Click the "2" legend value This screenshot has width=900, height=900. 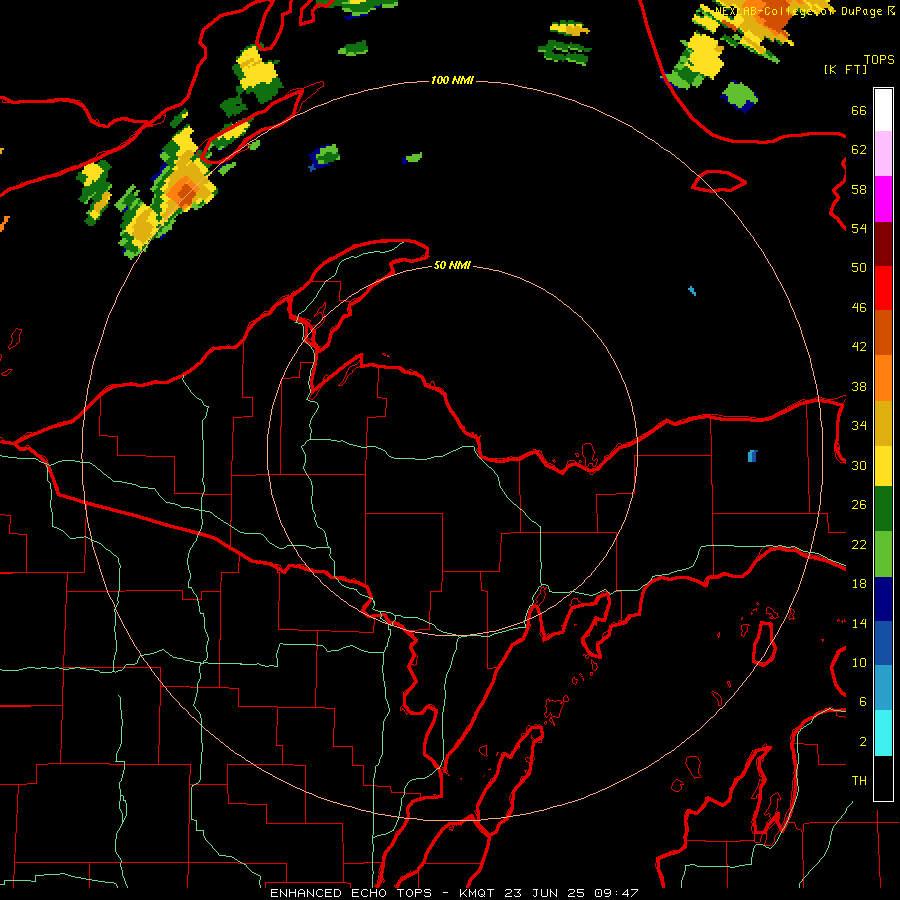[862, 742]
